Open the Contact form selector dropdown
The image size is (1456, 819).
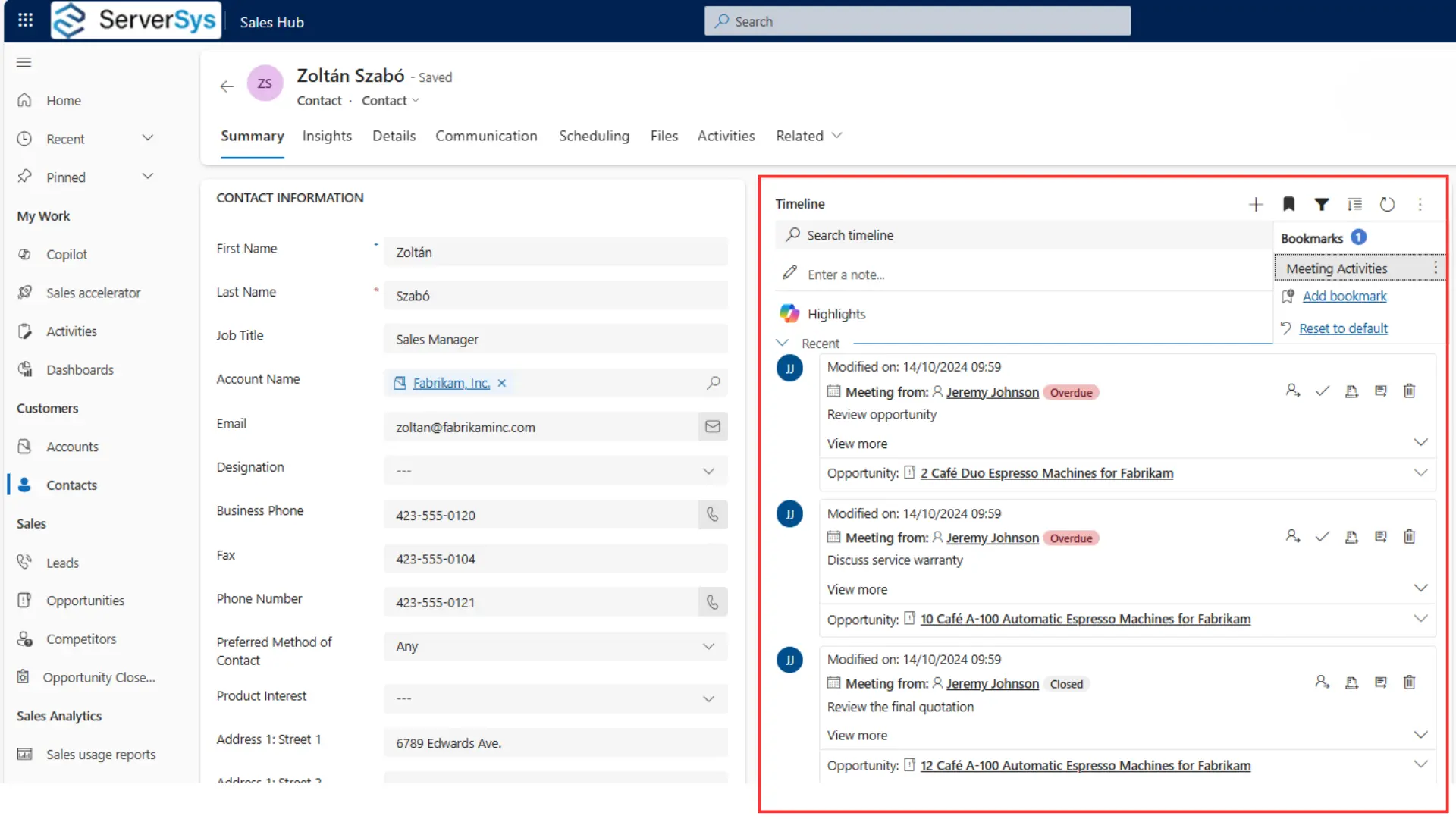click(x=391, y=101)
